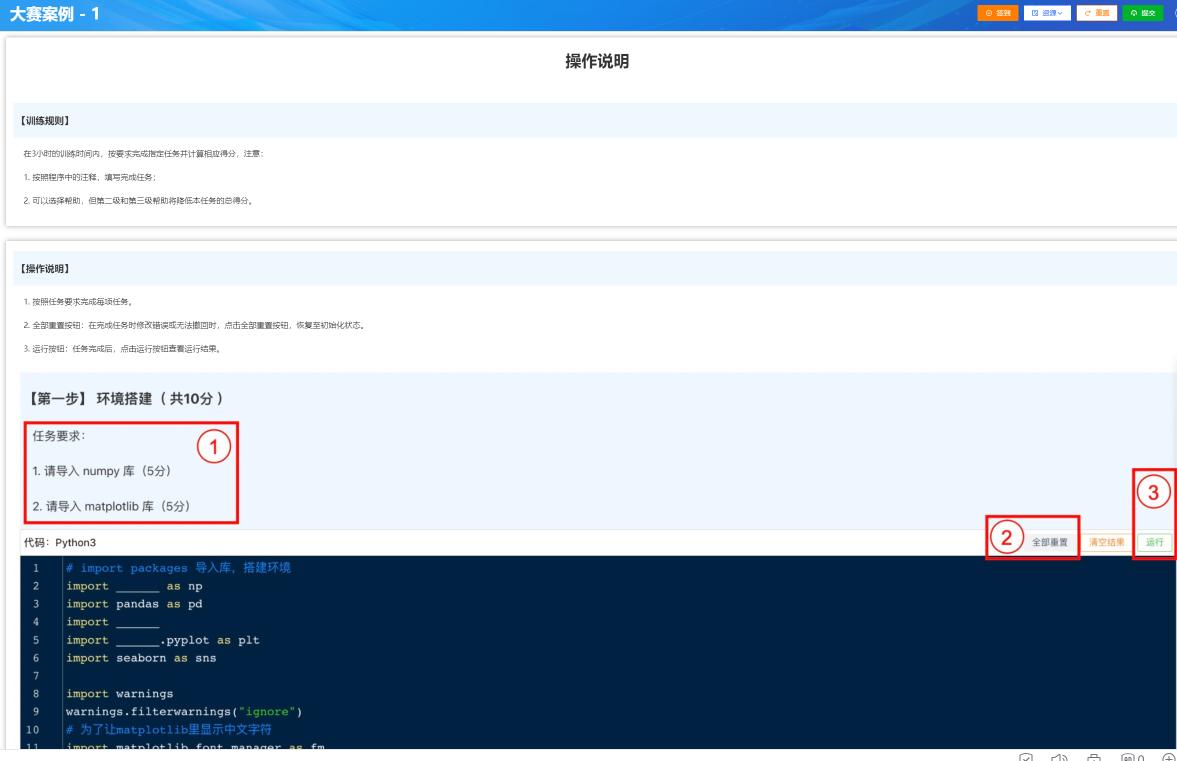The width and height of the screenshot is (1177, 761).
Task: Click code line 'import warnings'
Action: (x=119, y=693)
